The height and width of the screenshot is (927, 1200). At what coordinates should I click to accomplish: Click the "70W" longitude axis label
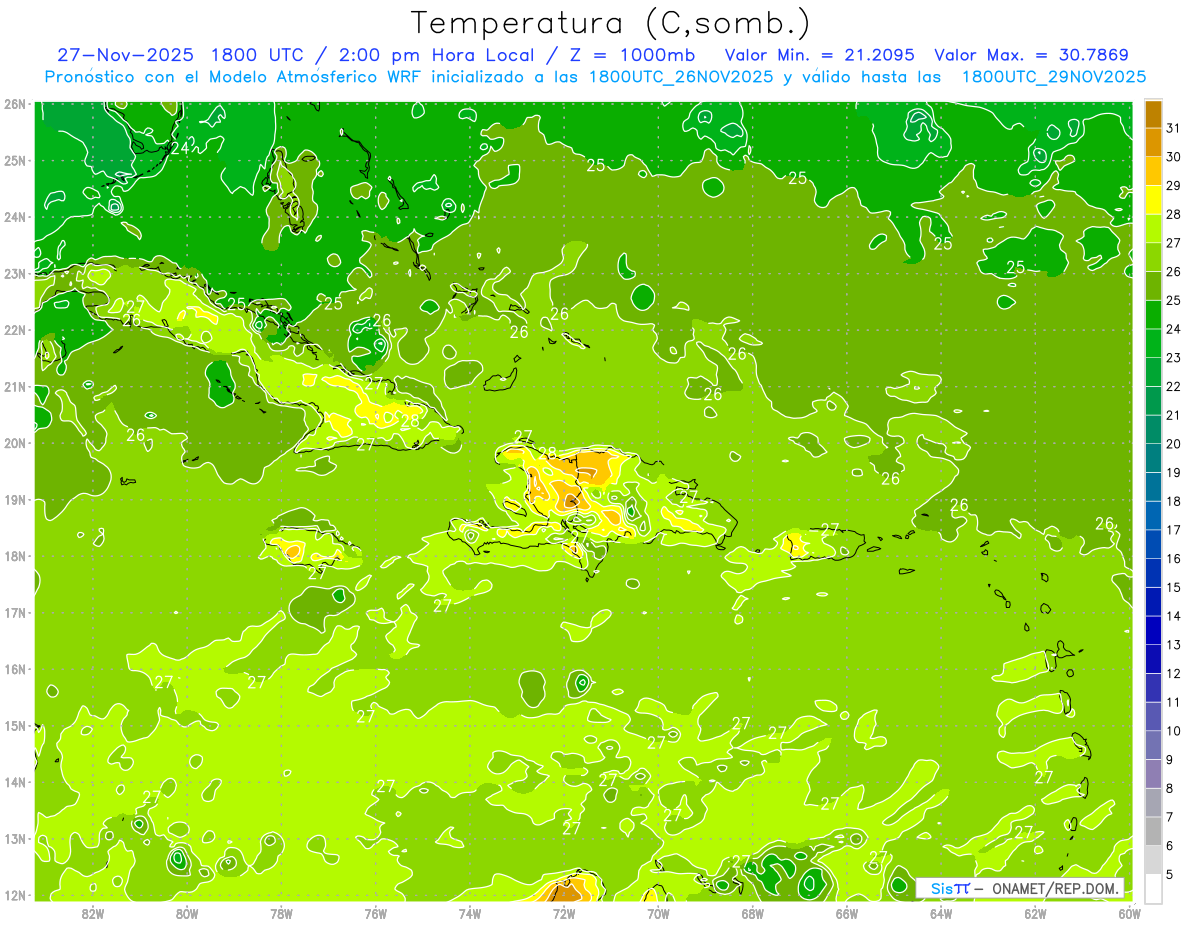tap(658, 913)
